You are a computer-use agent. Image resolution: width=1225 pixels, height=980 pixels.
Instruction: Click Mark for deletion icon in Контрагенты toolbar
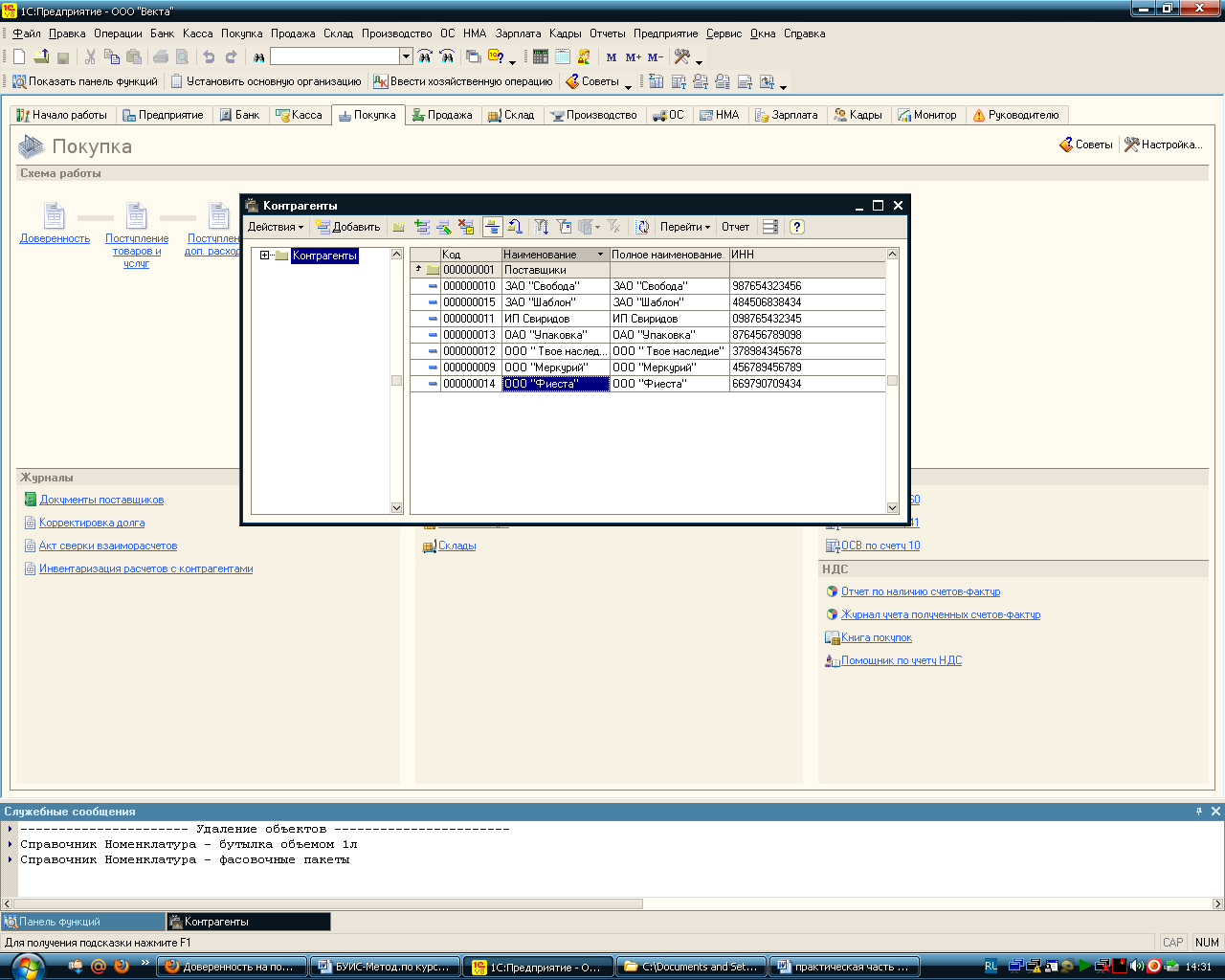point(466,227)
